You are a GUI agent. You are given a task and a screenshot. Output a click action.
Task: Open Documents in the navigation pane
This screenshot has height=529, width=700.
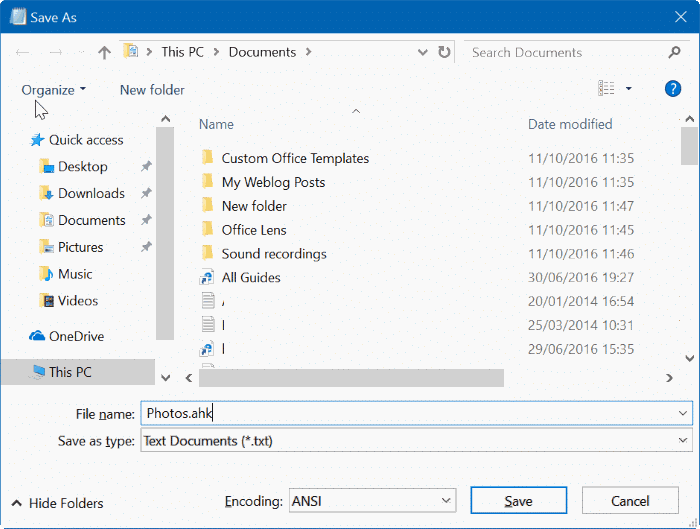pyautogui.click(x=92, y=221)
